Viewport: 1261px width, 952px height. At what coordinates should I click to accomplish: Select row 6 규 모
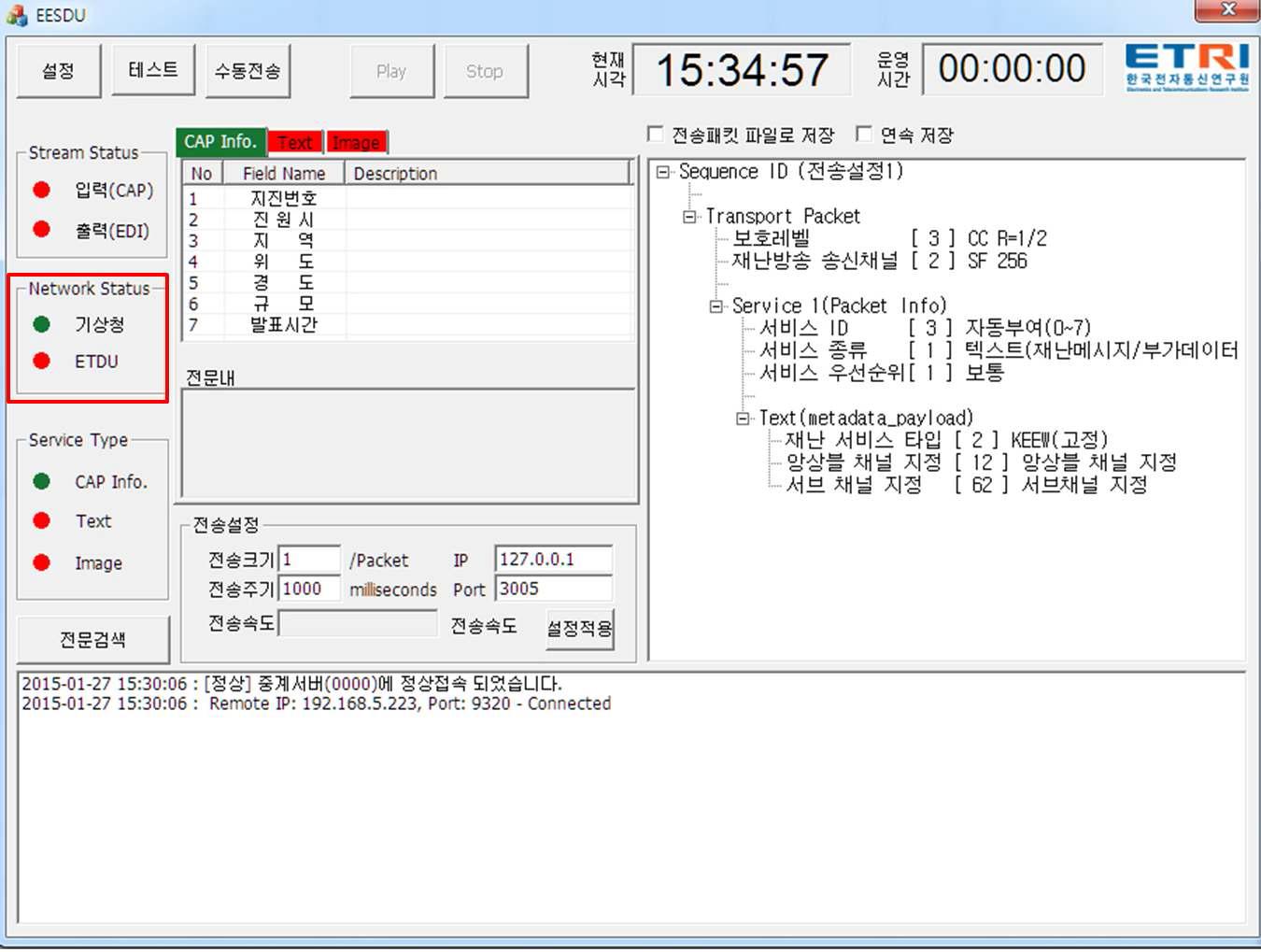point(407,304)
